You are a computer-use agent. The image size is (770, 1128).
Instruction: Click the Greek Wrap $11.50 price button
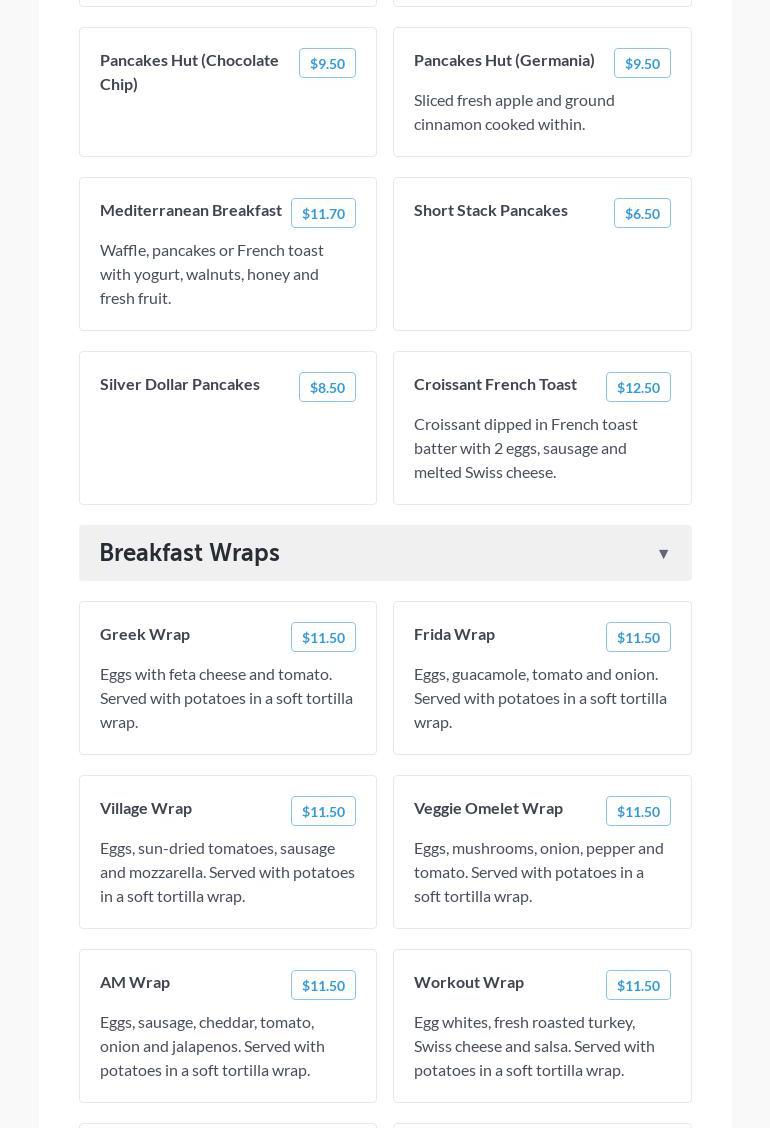(x=323, y=637)
